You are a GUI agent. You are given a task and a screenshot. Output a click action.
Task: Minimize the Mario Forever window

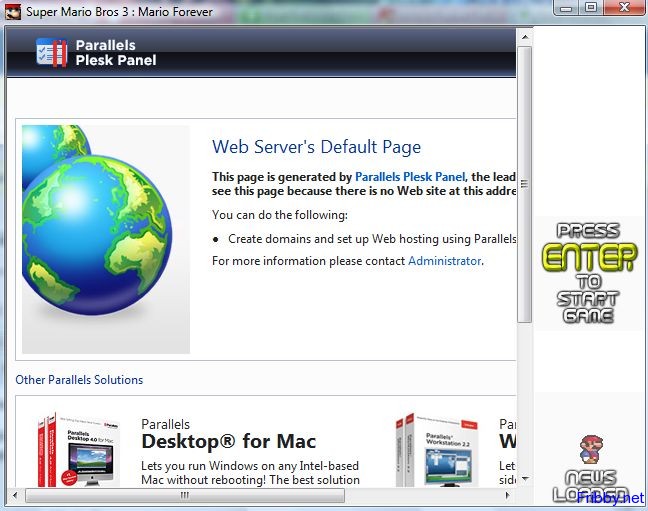point(567,7)
